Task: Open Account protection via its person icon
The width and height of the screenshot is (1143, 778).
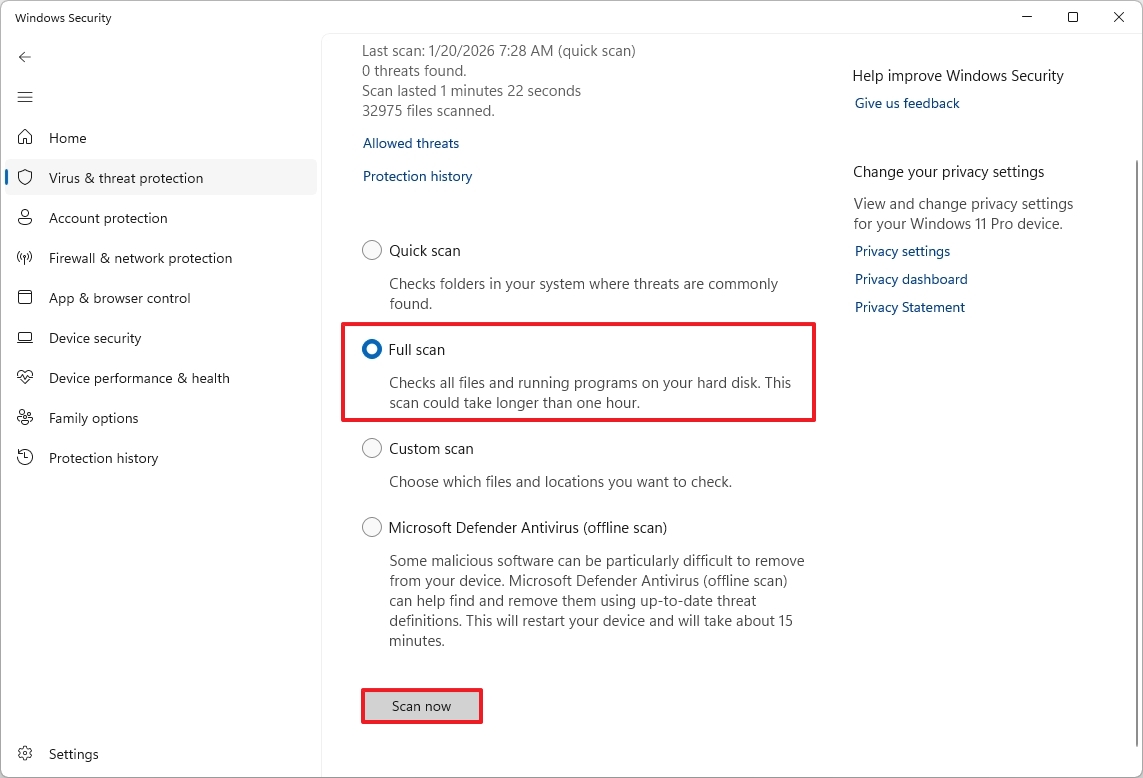Action: point(24,217)
